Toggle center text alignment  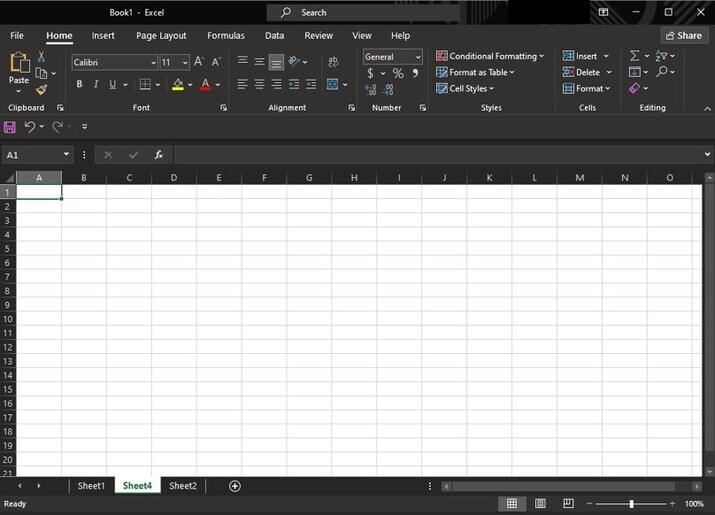pos(259,84)
